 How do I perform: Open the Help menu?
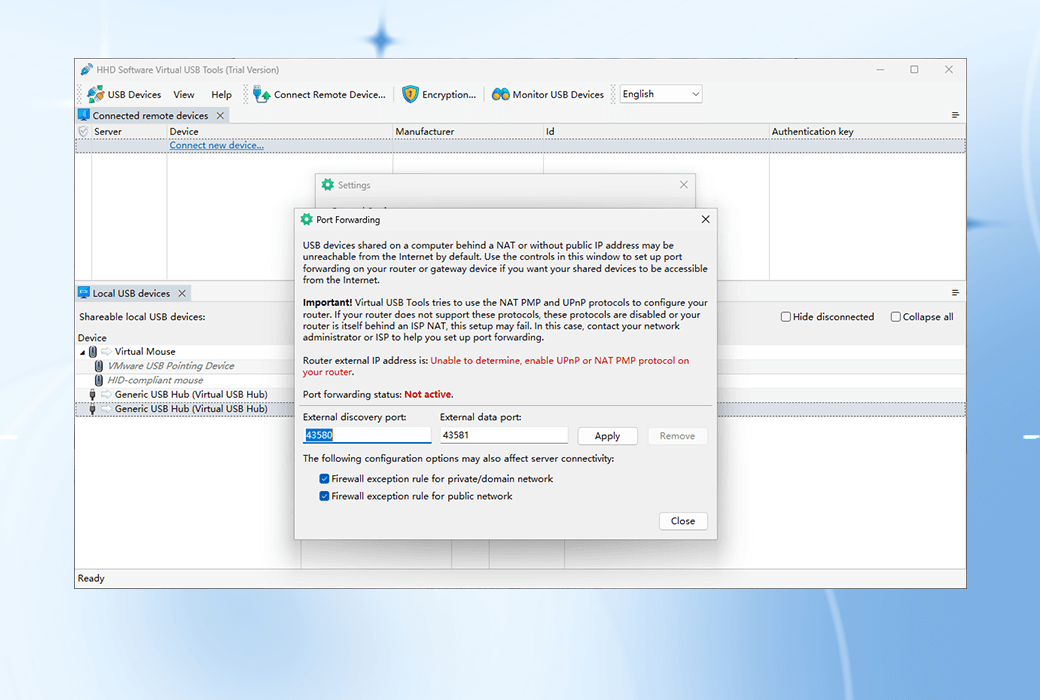tap(221, 94)
